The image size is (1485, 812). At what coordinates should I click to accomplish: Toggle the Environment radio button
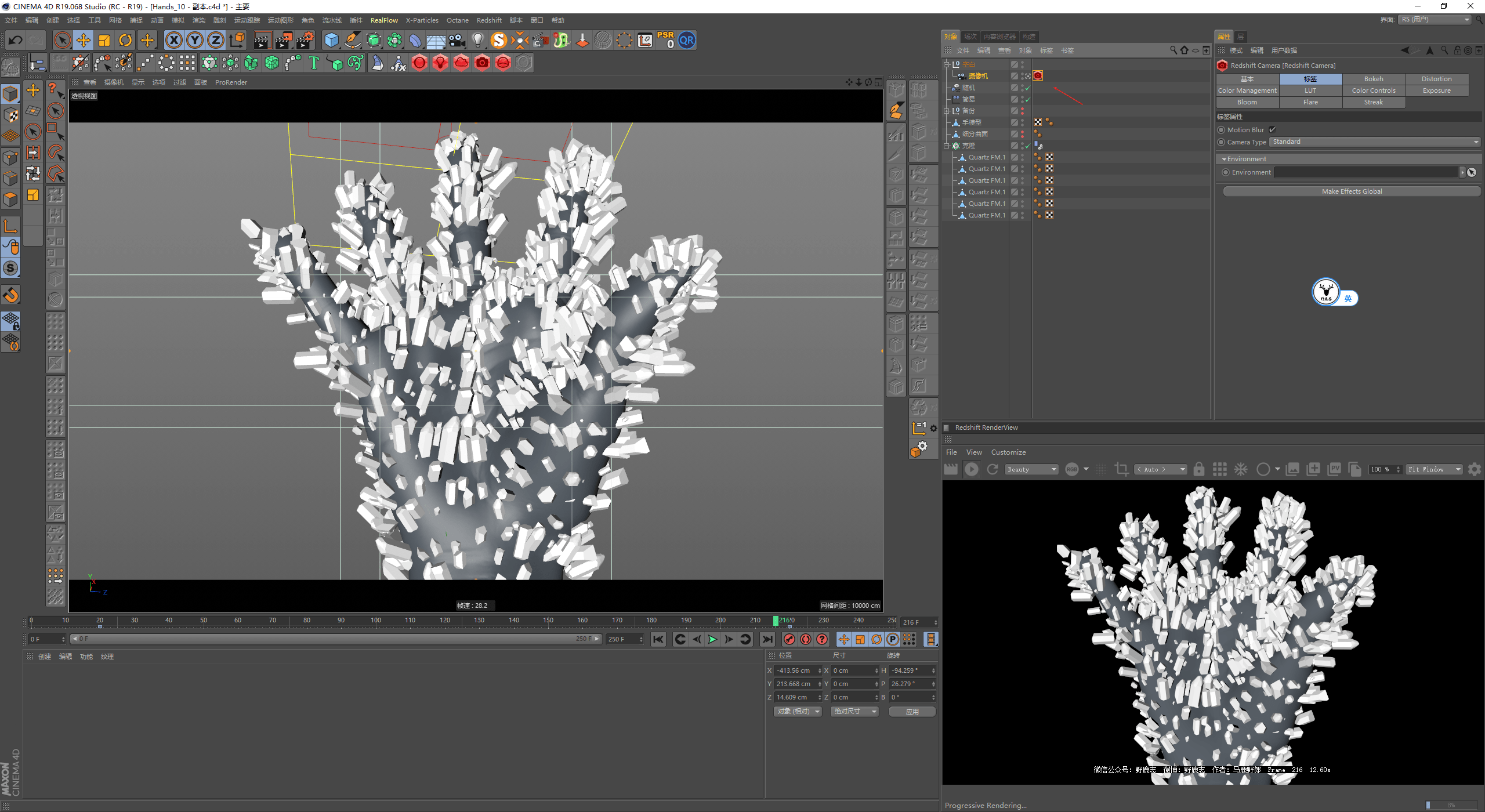point(1226,172)
